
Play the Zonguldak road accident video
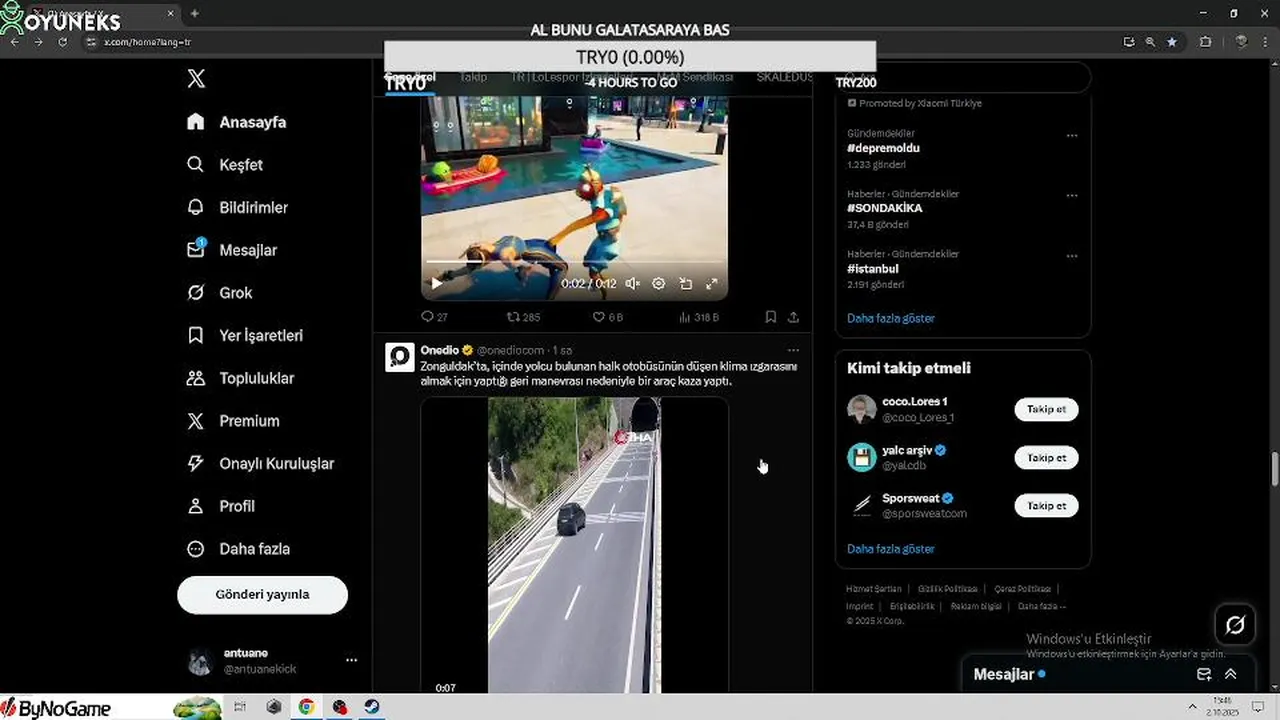(x=574, y=545)
